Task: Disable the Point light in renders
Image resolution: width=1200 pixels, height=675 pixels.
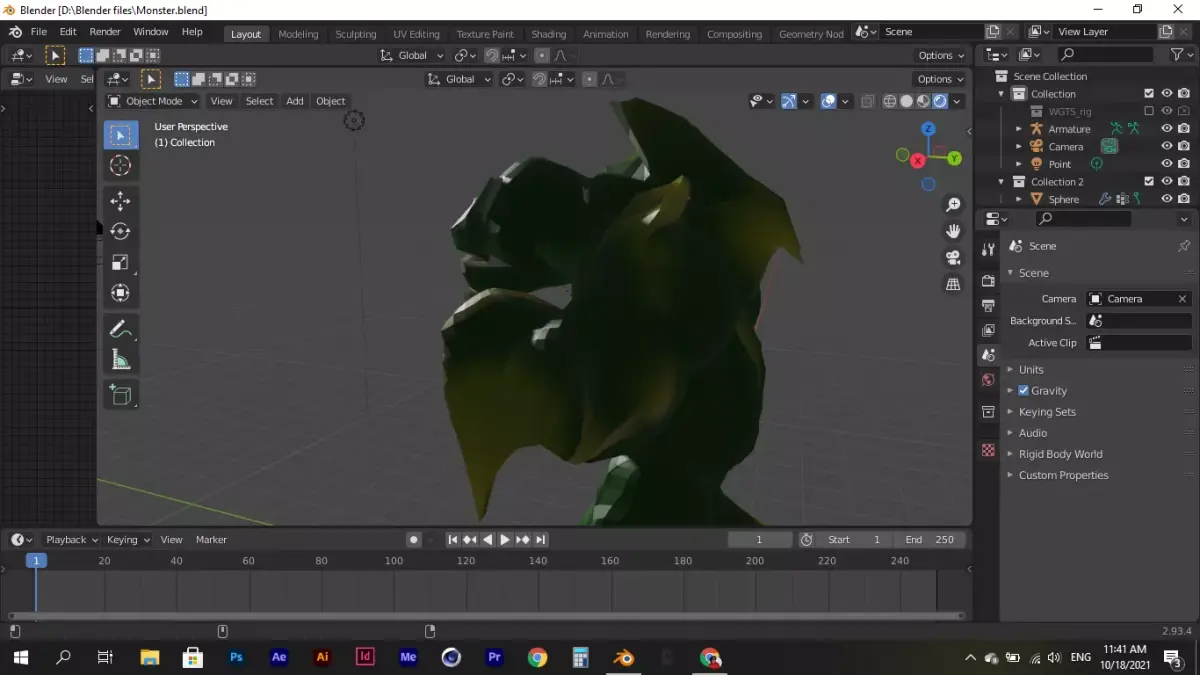Action: (x=1184, y=164)
